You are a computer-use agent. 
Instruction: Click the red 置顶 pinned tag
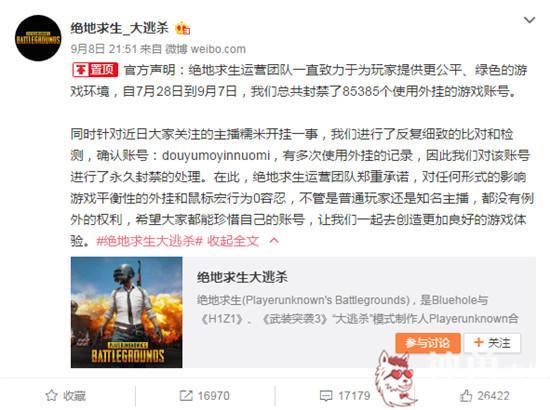click(95, 69)
